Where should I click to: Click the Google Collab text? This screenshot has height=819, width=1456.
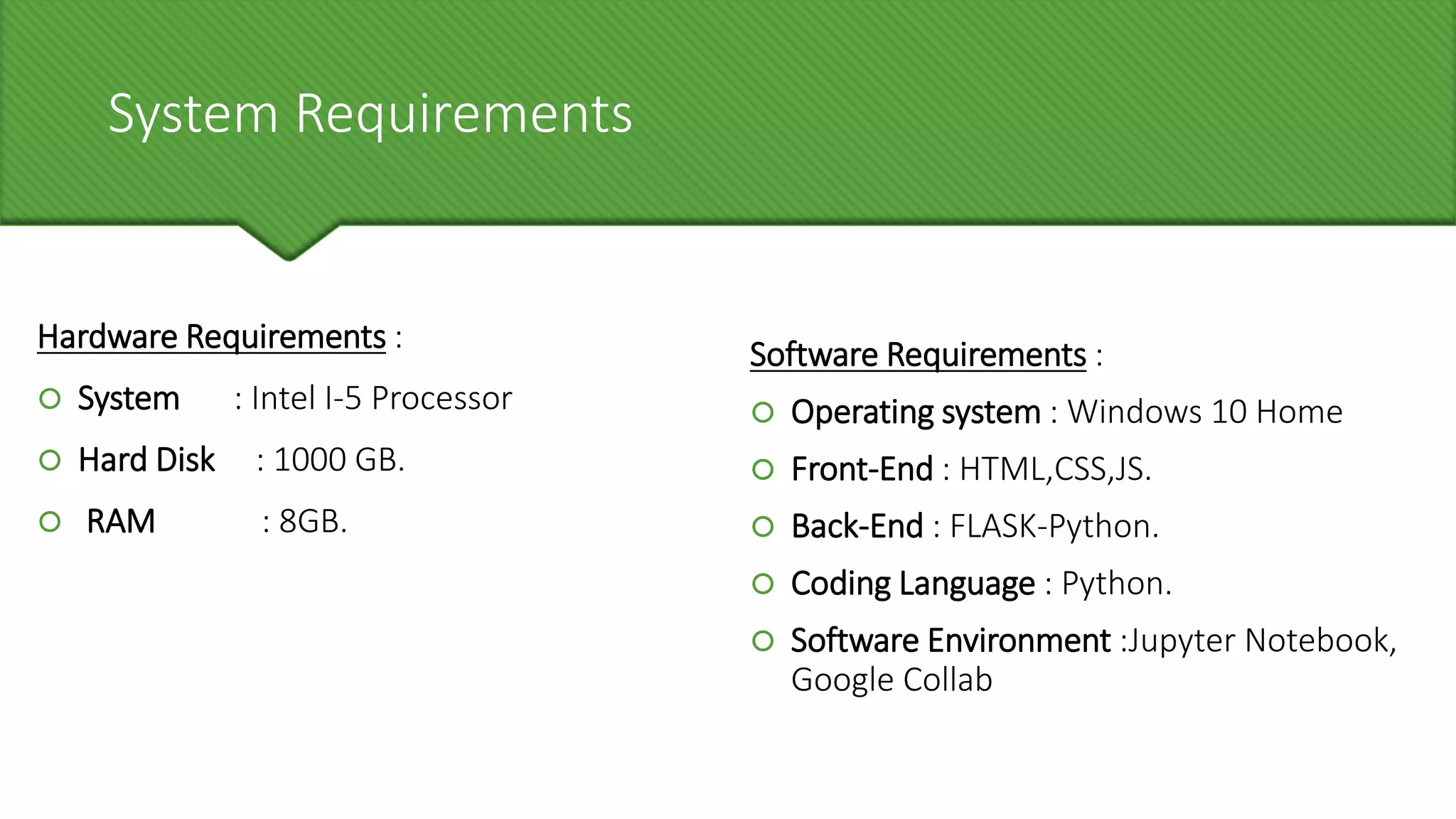892,680
